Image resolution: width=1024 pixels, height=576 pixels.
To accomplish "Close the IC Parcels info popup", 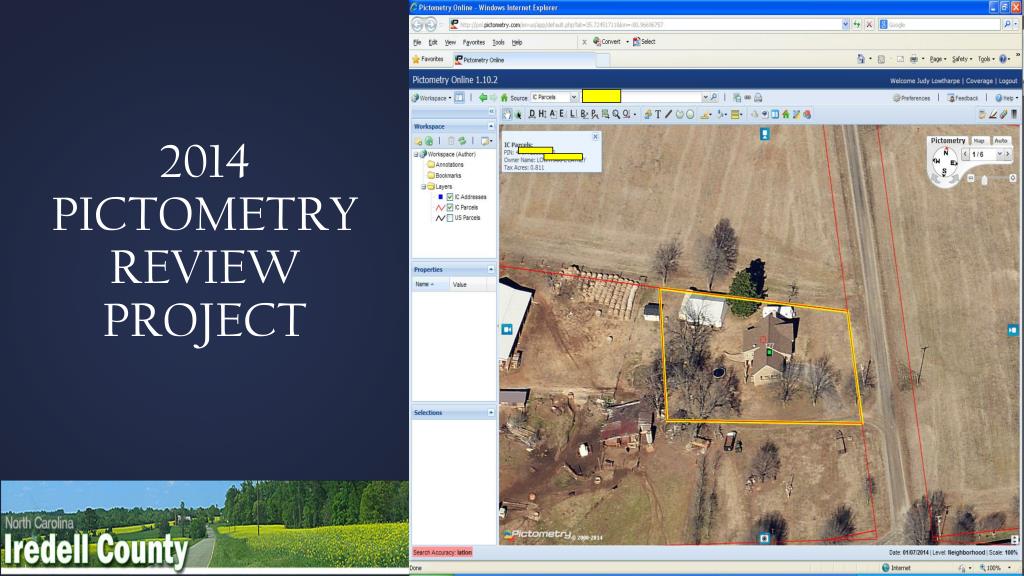I will point(595,137).
